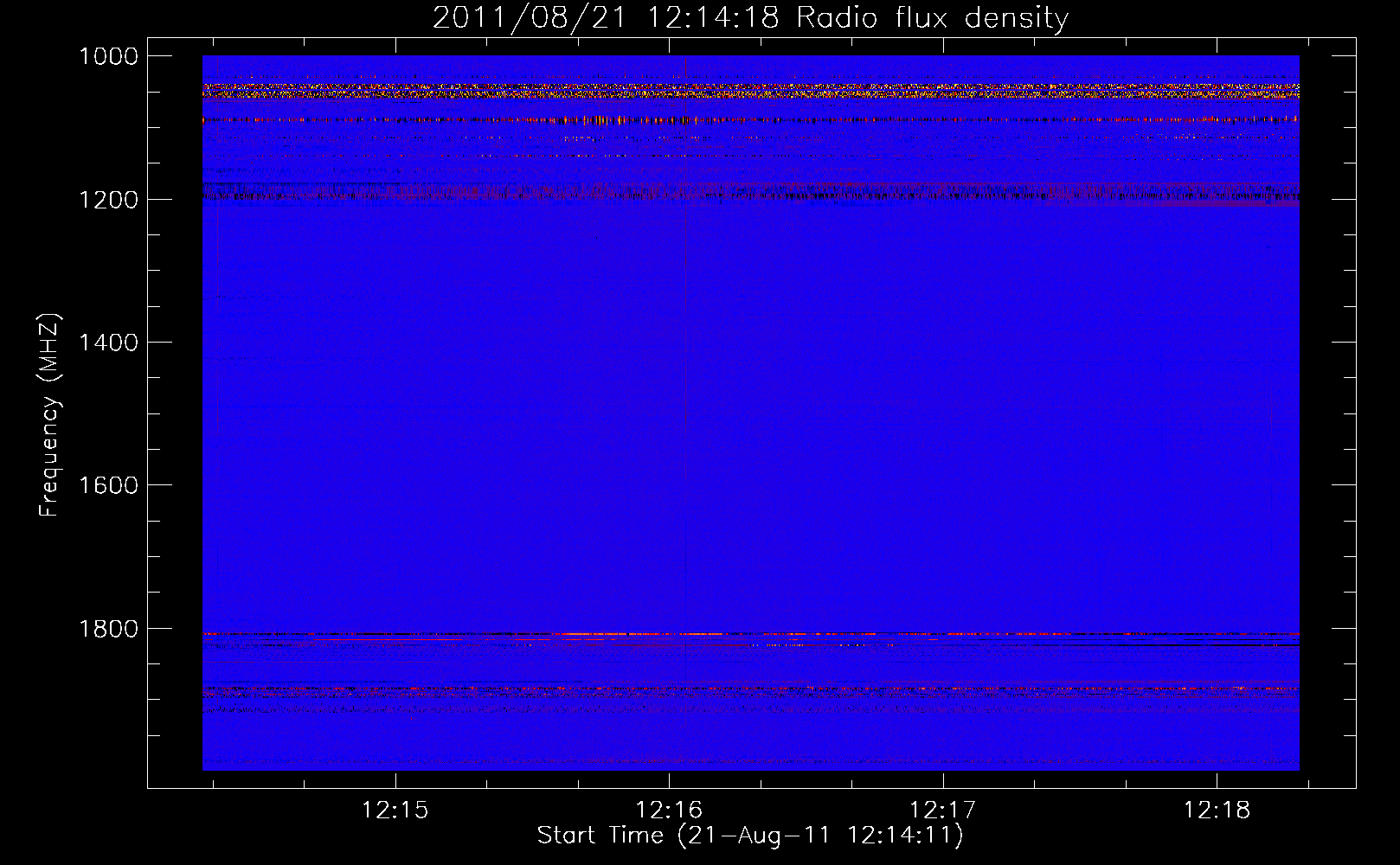Click the "Frequency (MHZ)" axis label

(x=49, y=415)
